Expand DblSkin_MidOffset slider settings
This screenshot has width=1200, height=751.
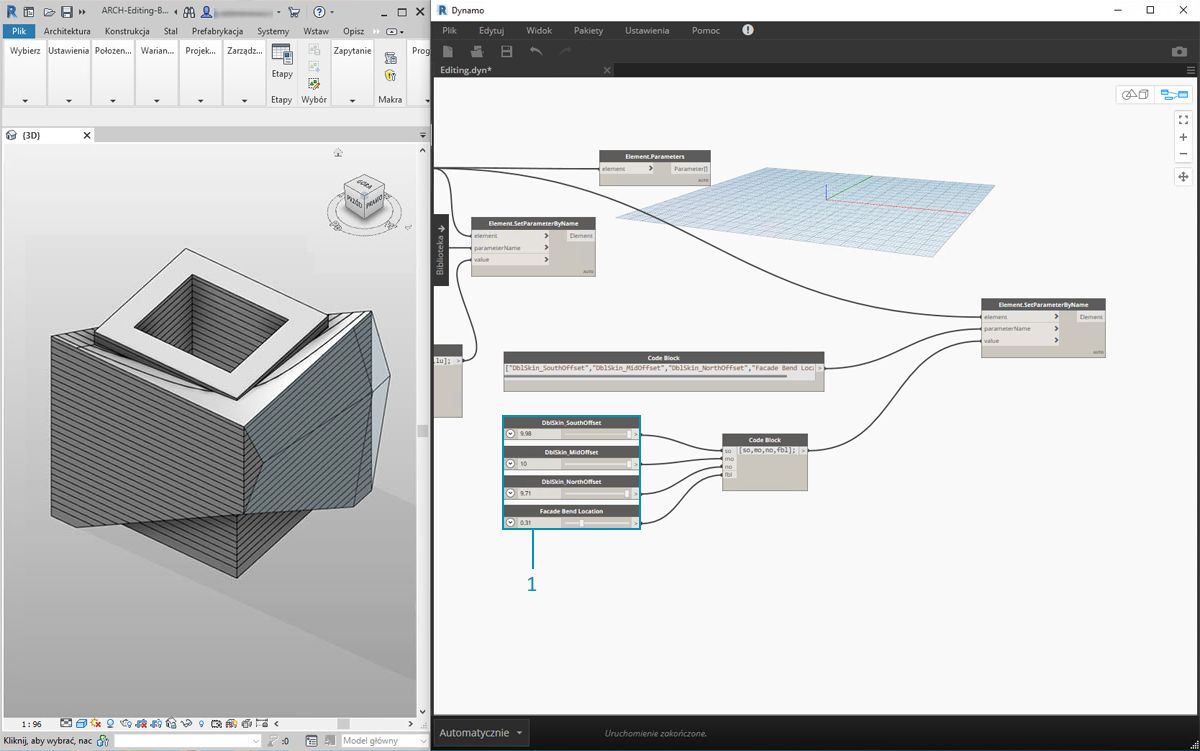click(x=510, y=464)
